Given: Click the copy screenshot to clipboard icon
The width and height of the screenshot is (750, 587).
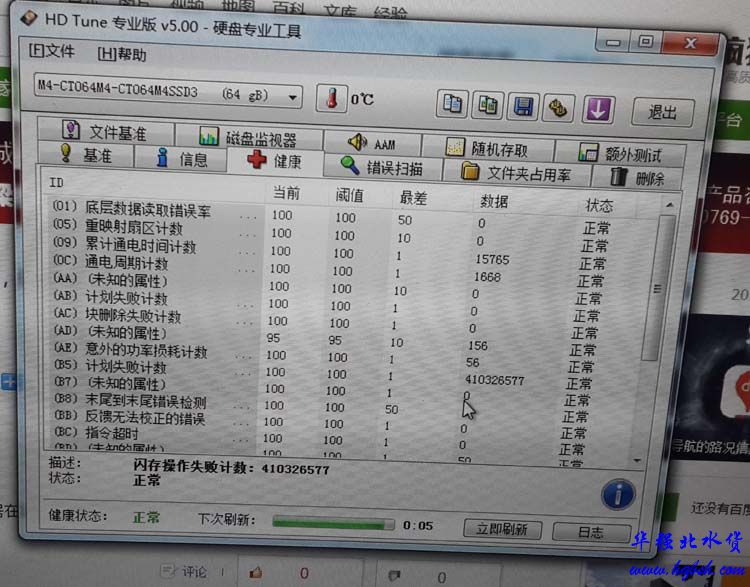Looking at the screenshot, I should pos(487,105).
